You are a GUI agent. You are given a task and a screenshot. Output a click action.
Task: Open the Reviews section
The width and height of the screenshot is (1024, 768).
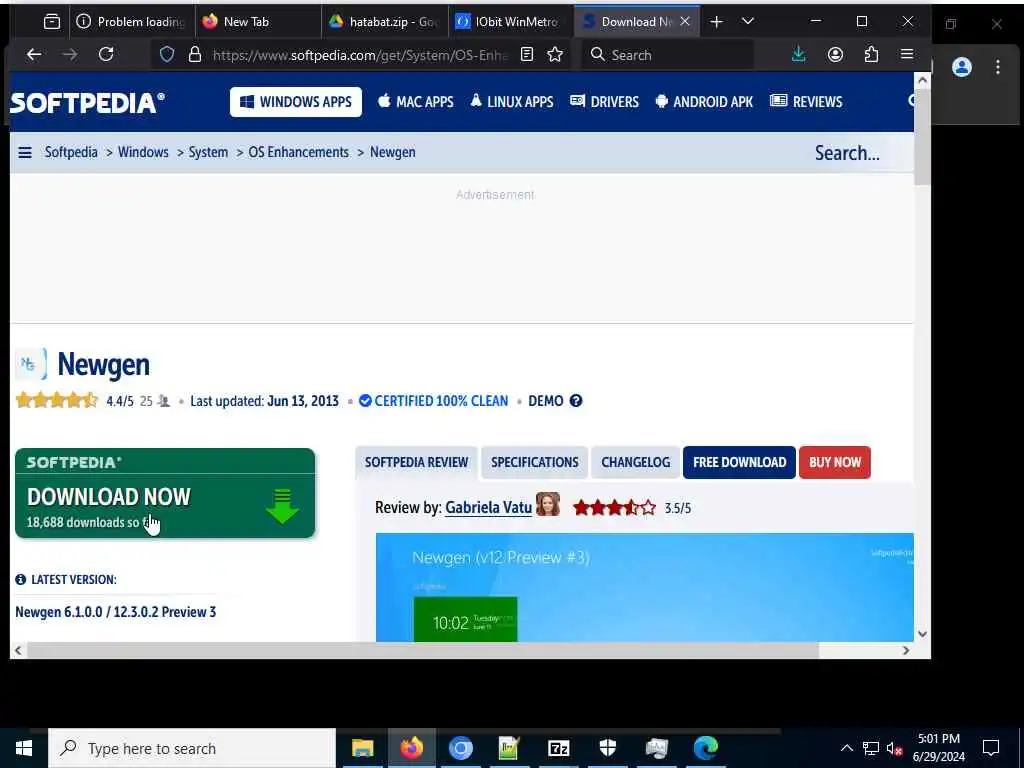click(807, 102)
